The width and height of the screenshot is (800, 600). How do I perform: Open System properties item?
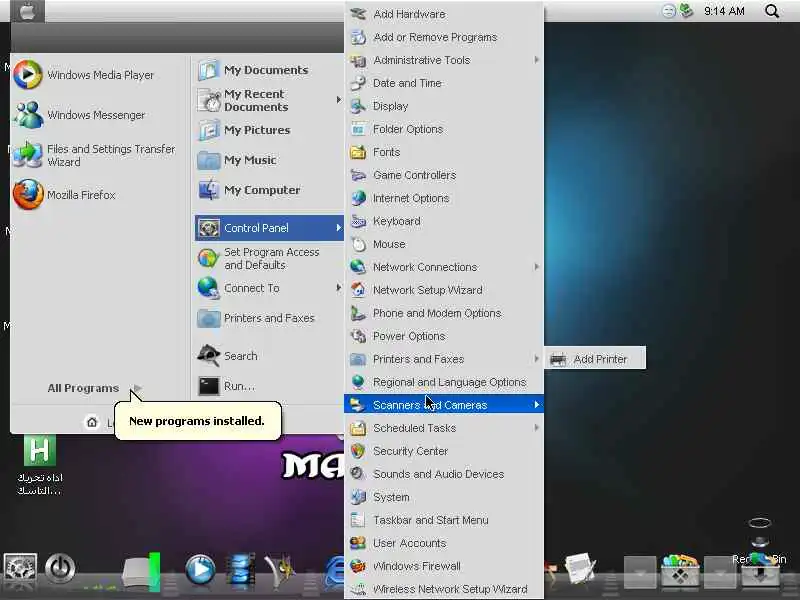pyautogui.click(x=444, y=496)
